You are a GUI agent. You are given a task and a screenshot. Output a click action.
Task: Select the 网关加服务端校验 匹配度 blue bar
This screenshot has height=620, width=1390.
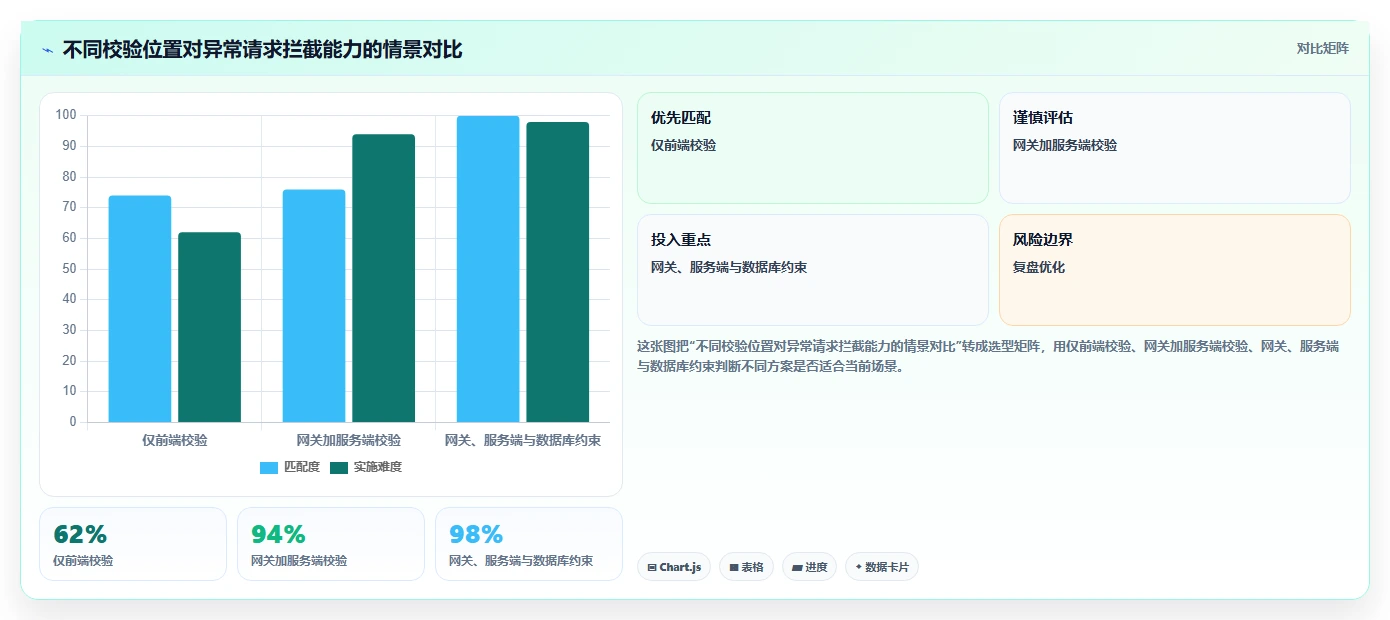(x=314, y=306)
